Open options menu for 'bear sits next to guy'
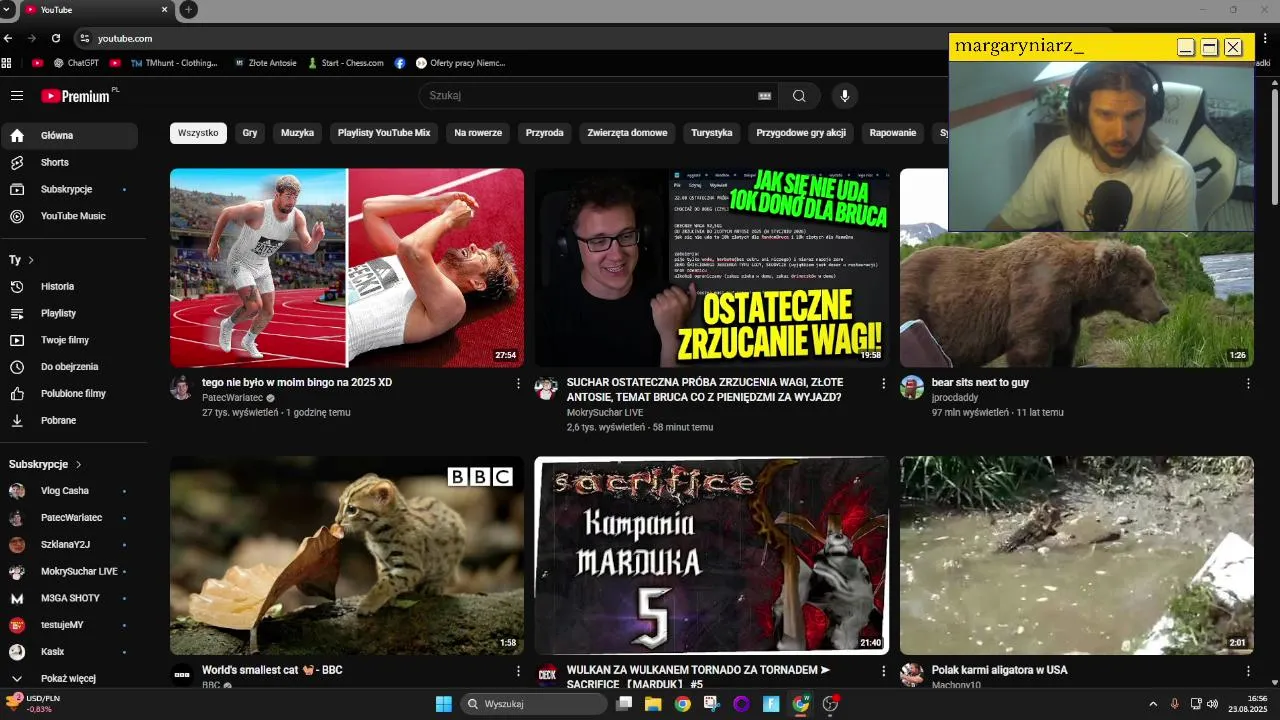The height and width of the screenshot is (720, 1280). (x=1248, y=383)
